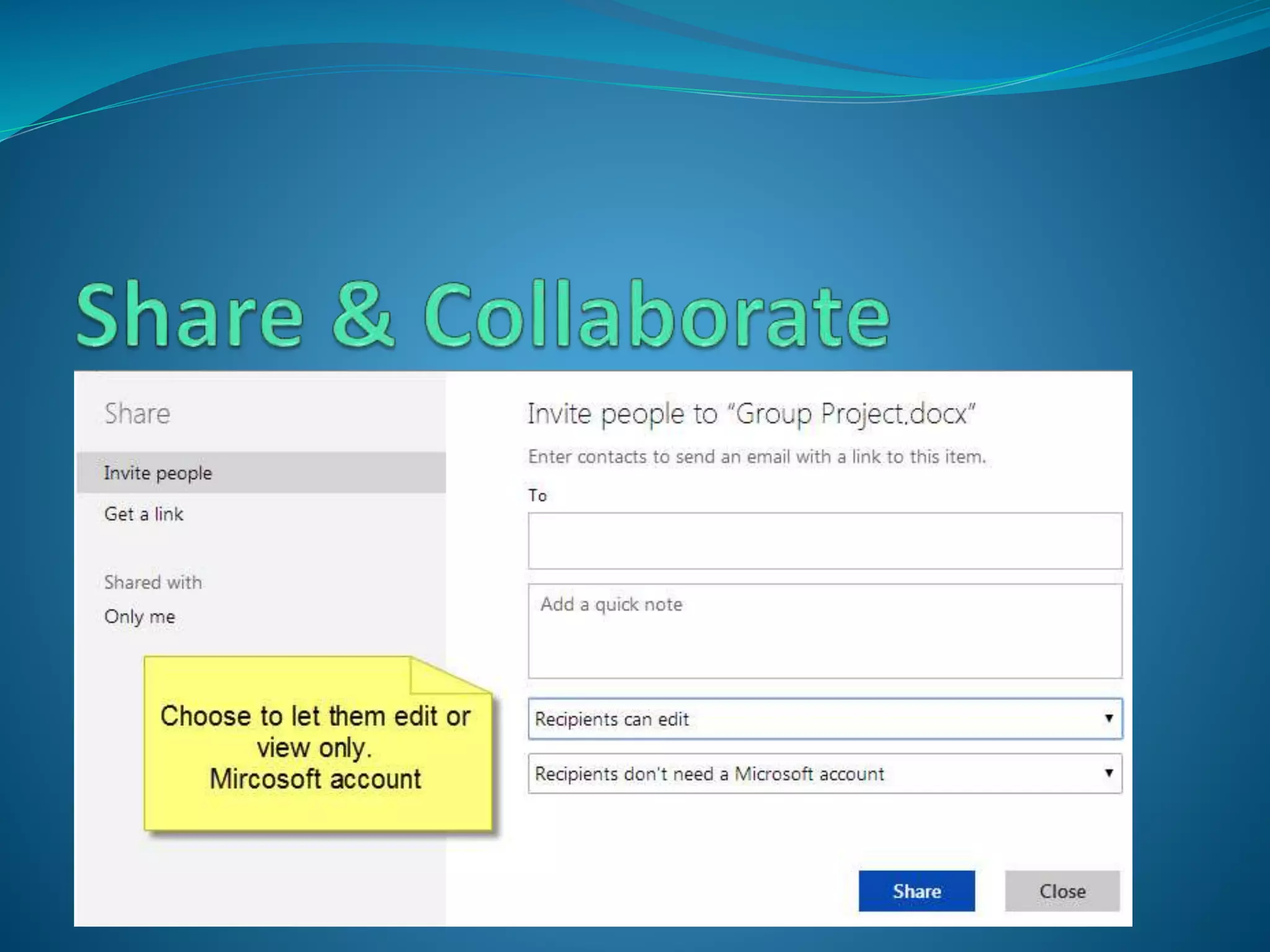Click the Shared with section label
1270x952 pixels.
(153, 582)
